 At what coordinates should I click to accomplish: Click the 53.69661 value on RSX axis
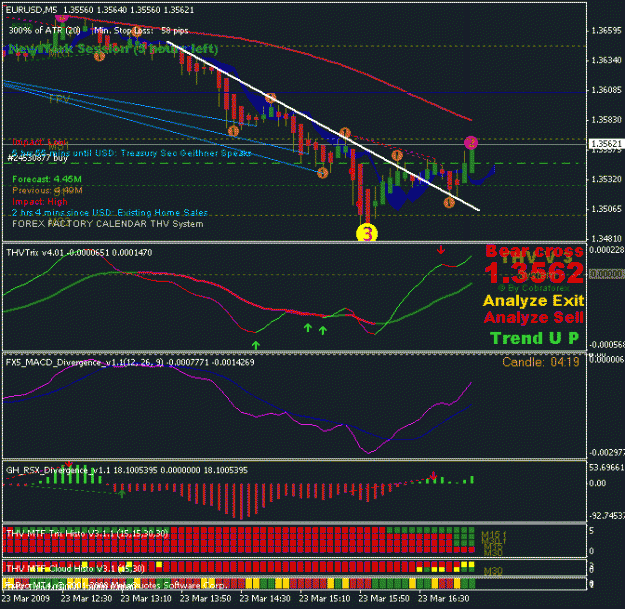pyautogui.click(x=607, y=467)
